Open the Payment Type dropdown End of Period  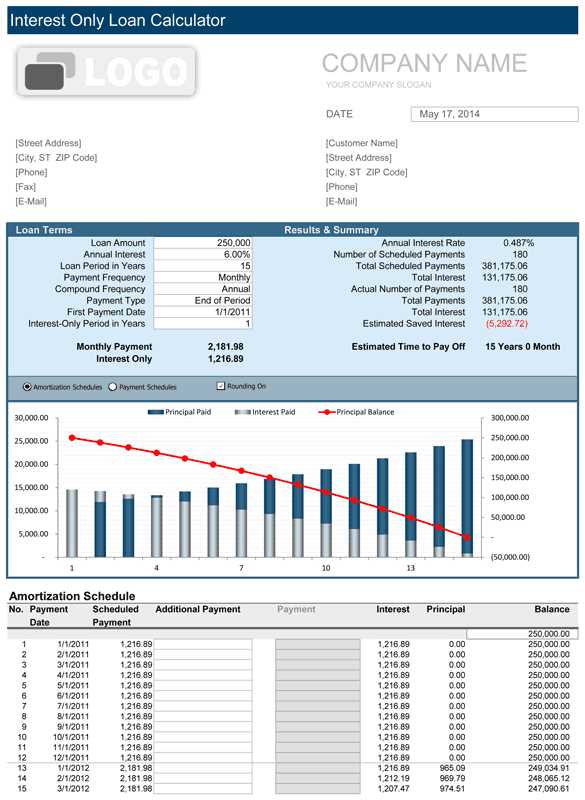point(202,301)
